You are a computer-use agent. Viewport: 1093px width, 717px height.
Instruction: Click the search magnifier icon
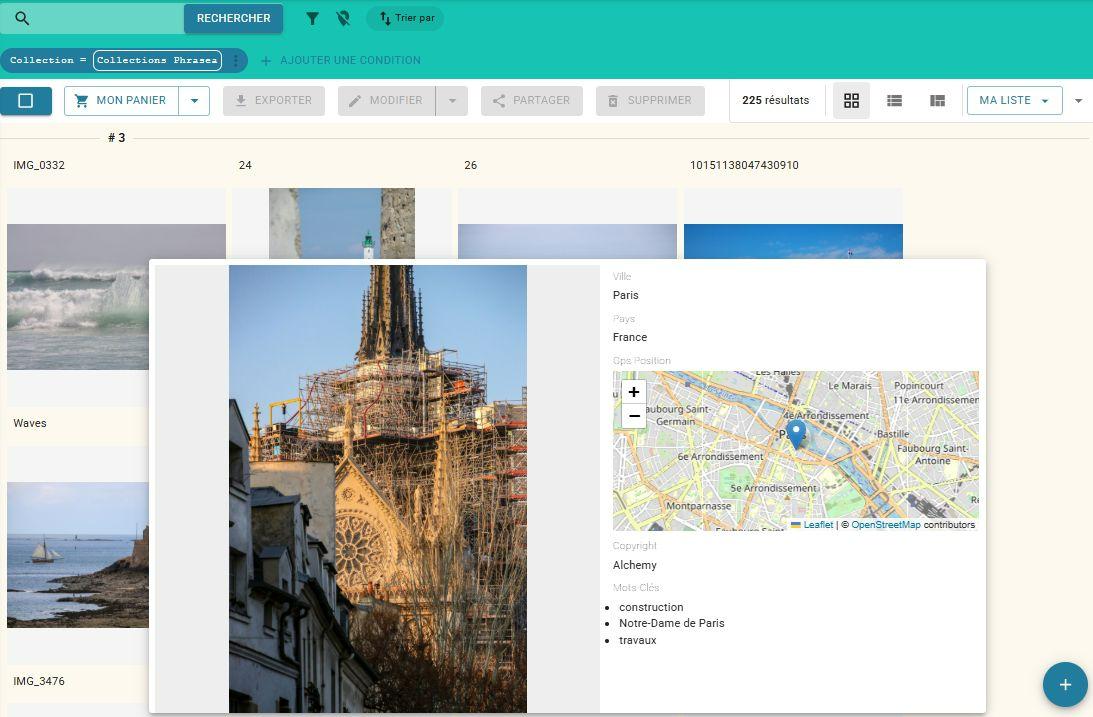click(22, 18)
